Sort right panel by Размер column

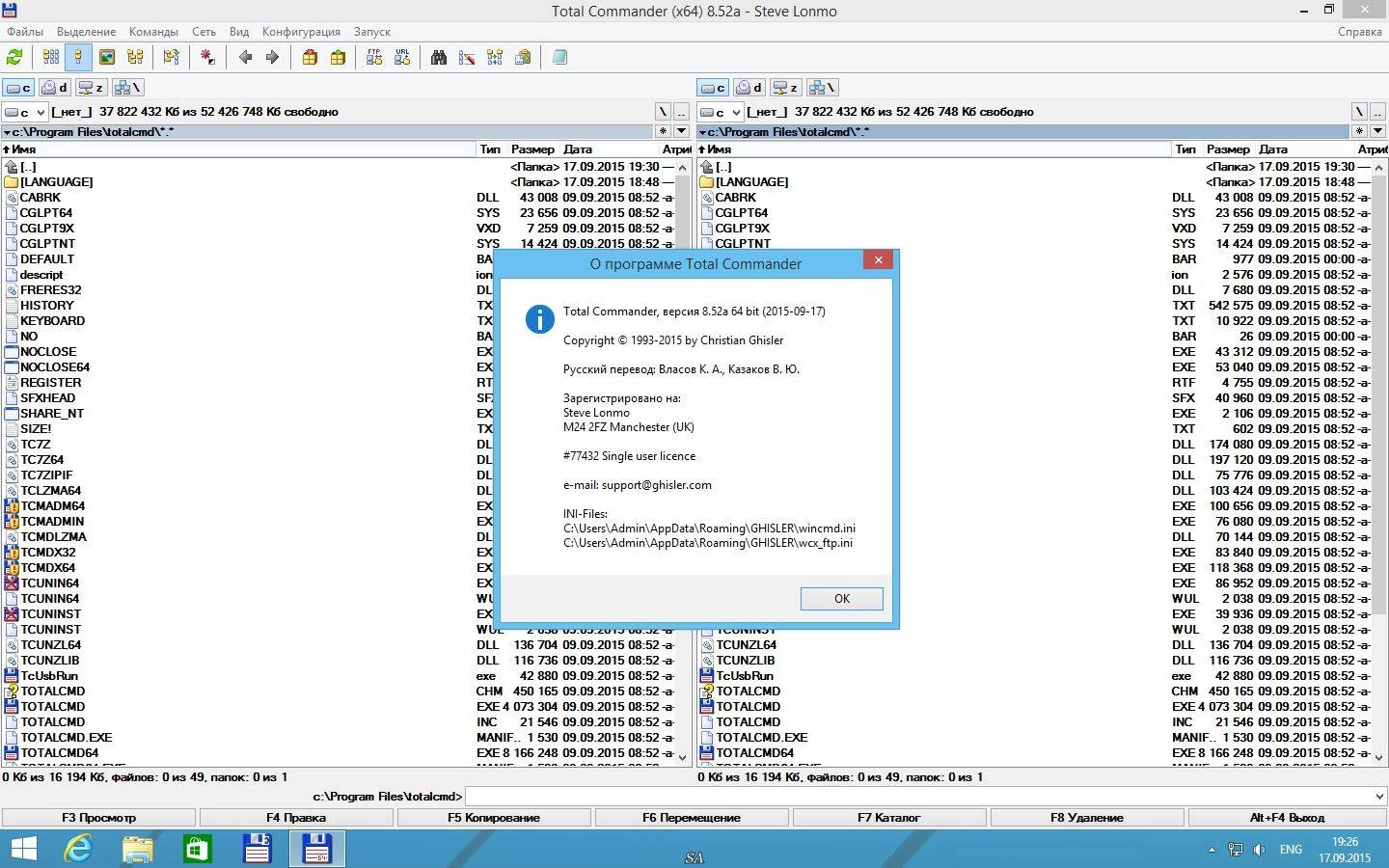click(x=1228, y=149)
